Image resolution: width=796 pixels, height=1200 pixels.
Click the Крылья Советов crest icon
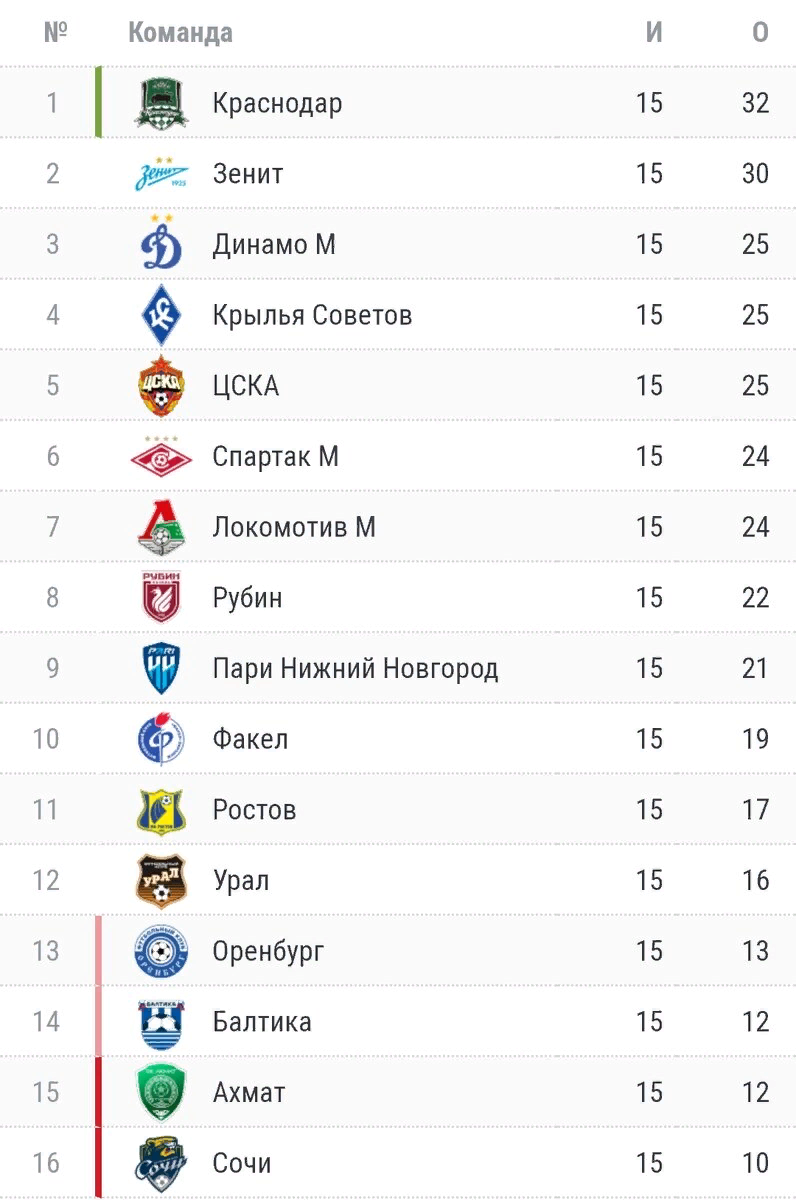161,315
